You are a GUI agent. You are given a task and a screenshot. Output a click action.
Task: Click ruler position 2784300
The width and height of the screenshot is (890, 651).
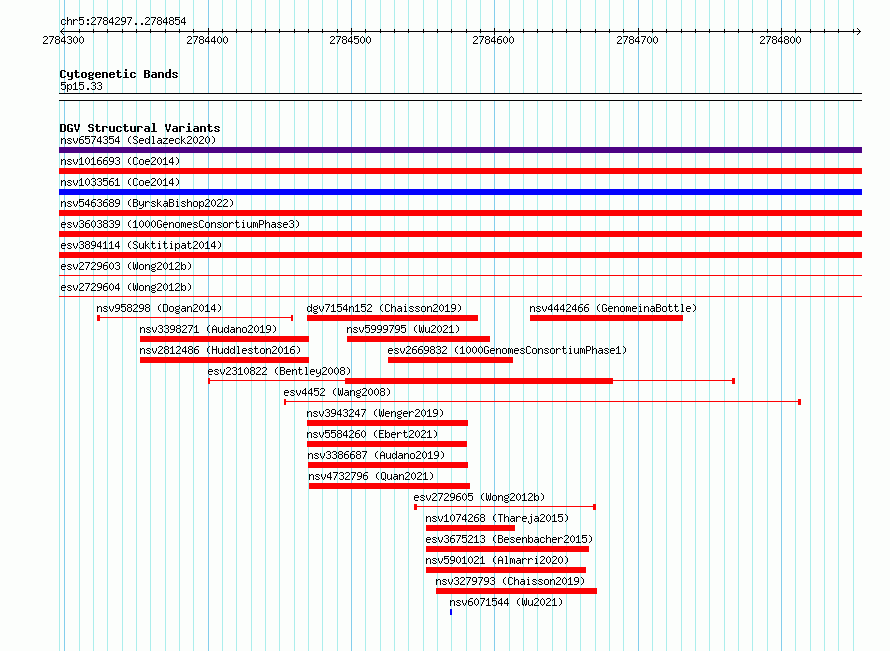(x=64, y=40)
